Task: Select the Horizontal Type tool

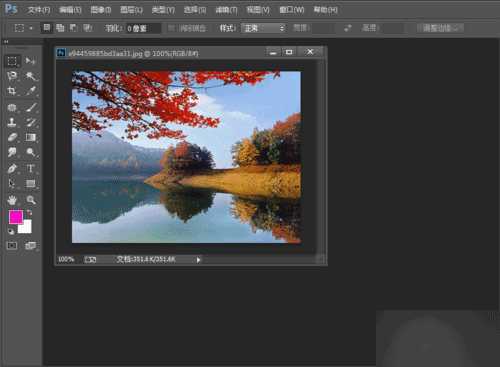Action: [x=30, y=168]
